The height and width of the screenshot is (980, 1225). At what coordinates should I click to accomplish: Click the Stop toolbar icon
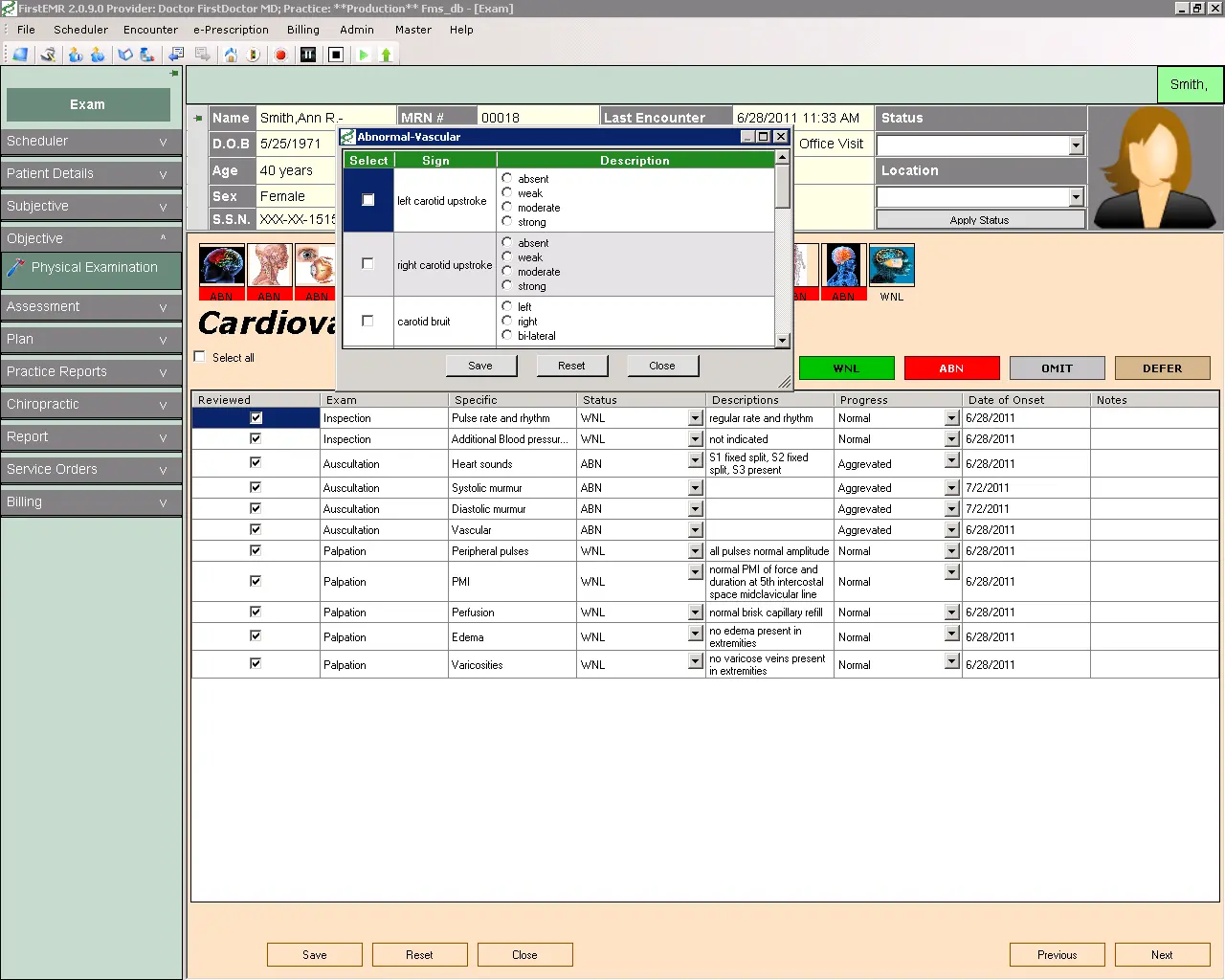pos(337,55)
